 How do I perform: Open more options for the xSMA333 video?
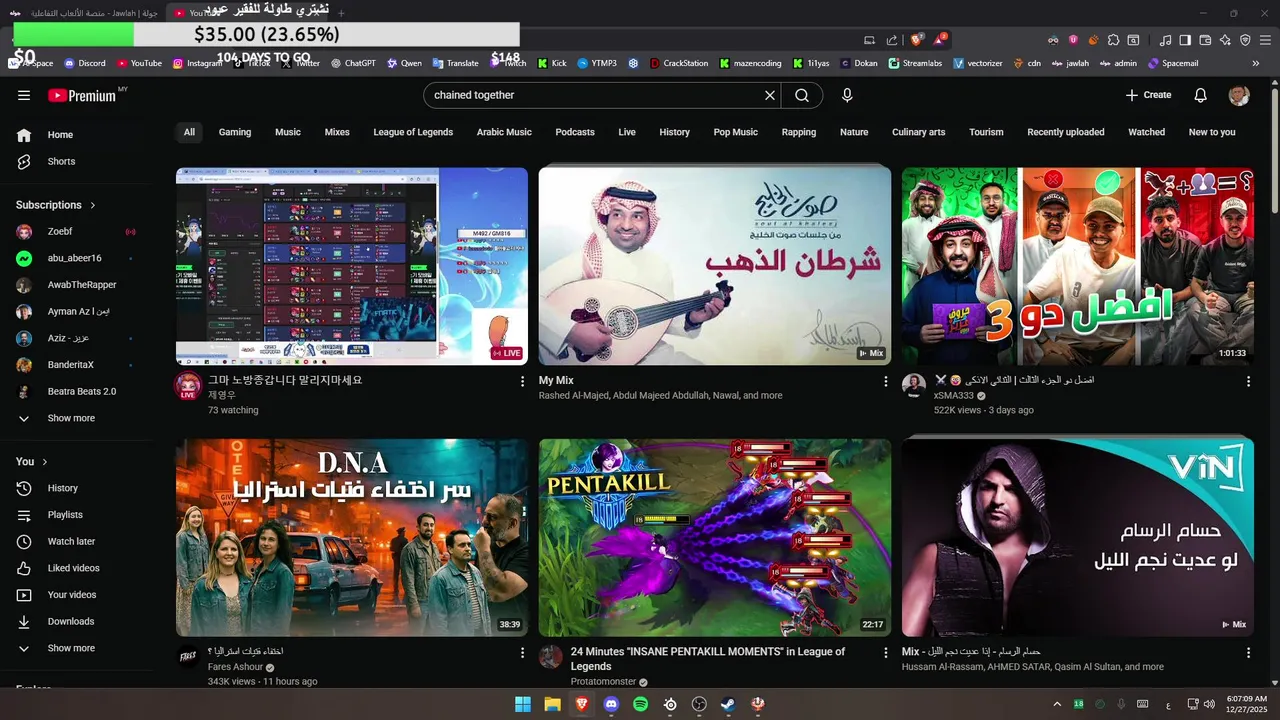tap(1248, 381)
